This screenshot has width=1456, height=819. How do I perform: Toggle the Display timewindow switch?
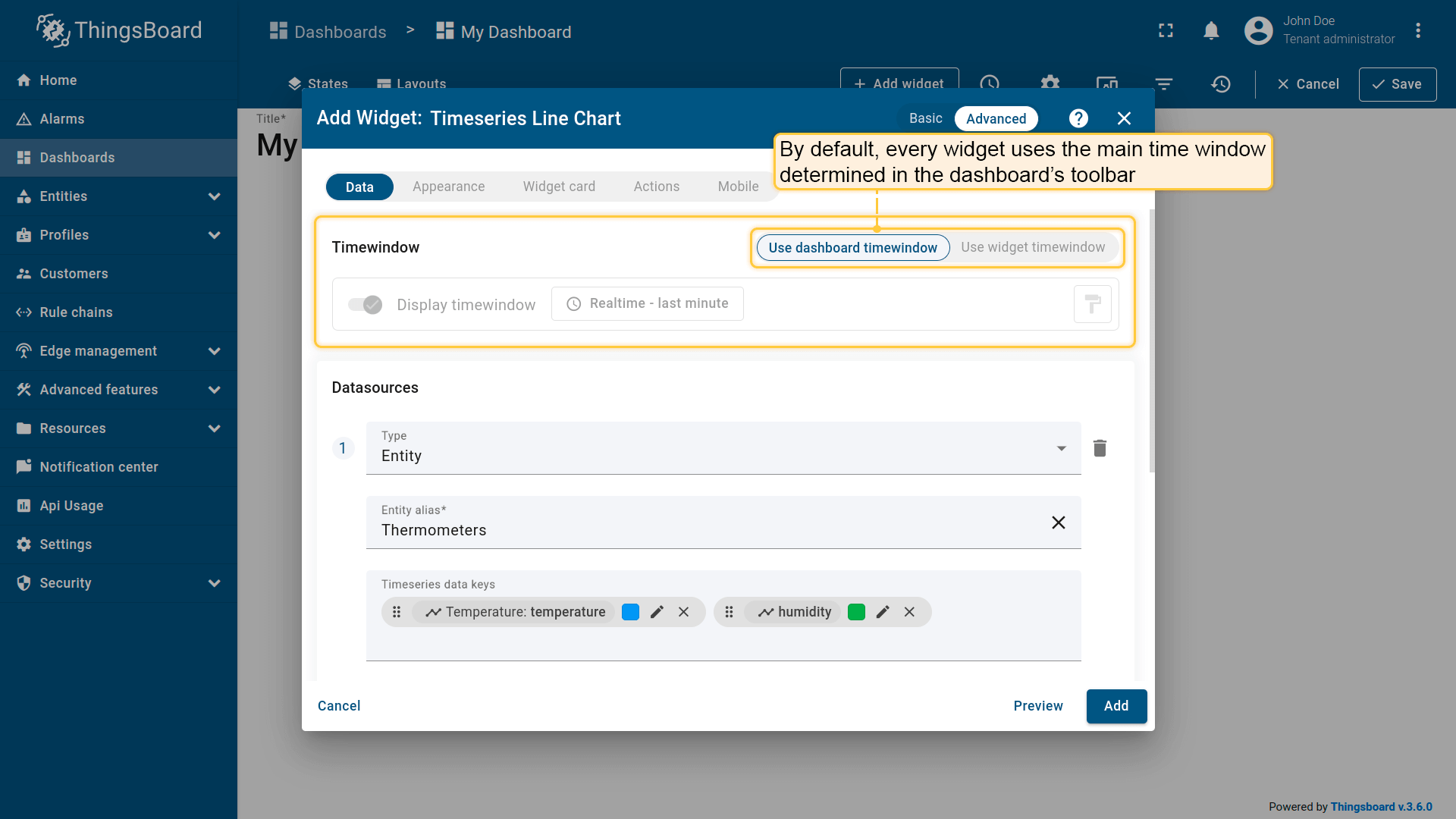365,304
